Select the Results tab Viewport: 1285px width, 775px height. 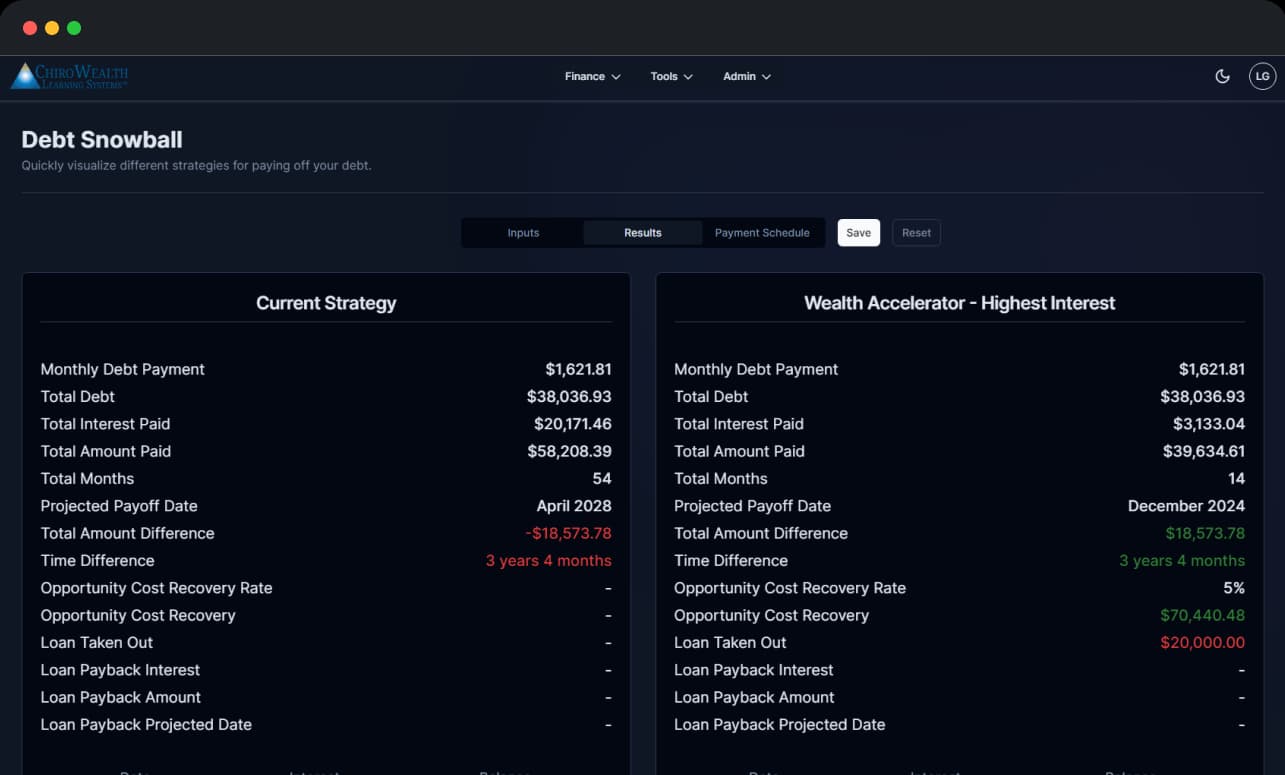click(642, 232)
